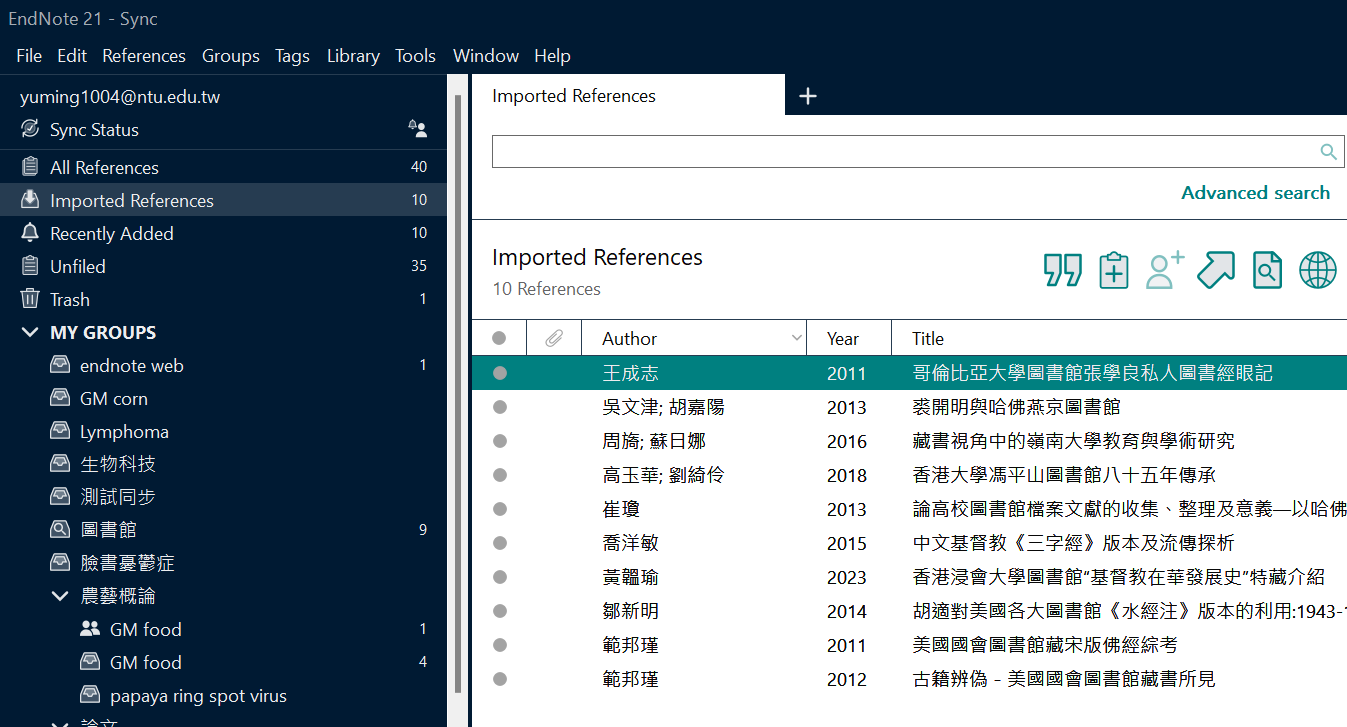Click the magnifier icon in search box
This screenshot has width=1347, height=727.
1328,152
